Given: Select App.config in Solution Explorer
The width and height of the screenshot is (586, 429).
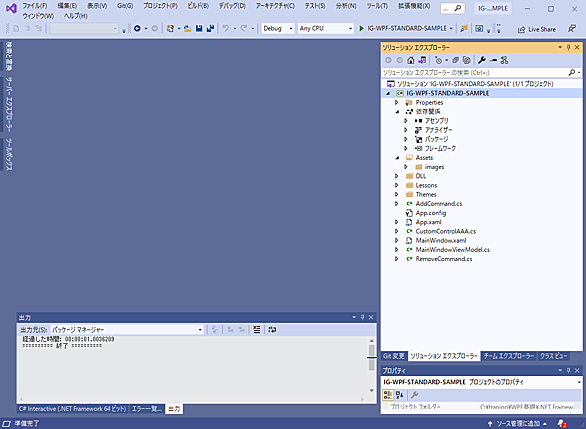Looking at the screenshot, I should (x=431, y=213).
